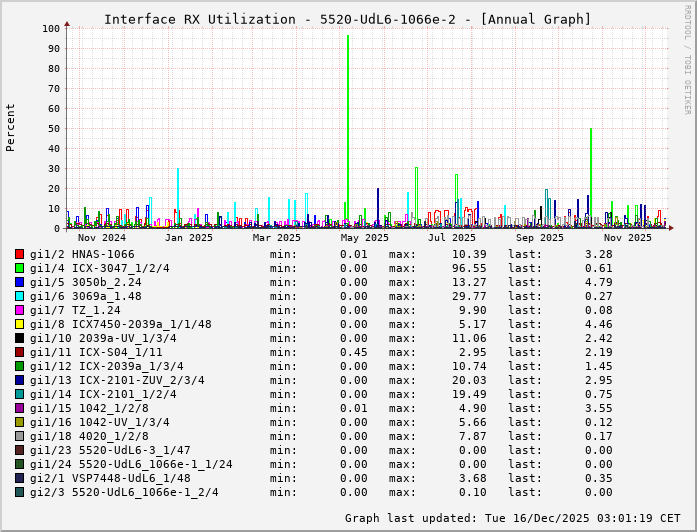Click the Jan 2025 x-axis label

(189, 238)
